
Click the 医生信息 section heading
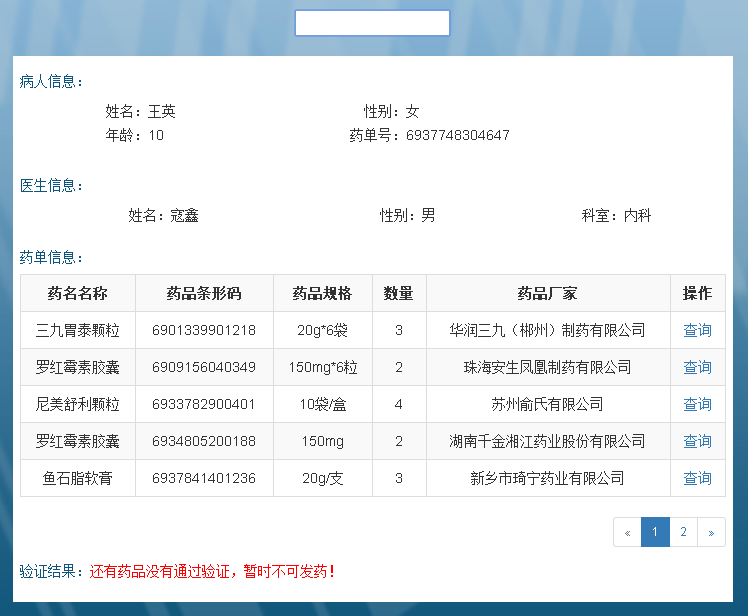coord(51,186)
